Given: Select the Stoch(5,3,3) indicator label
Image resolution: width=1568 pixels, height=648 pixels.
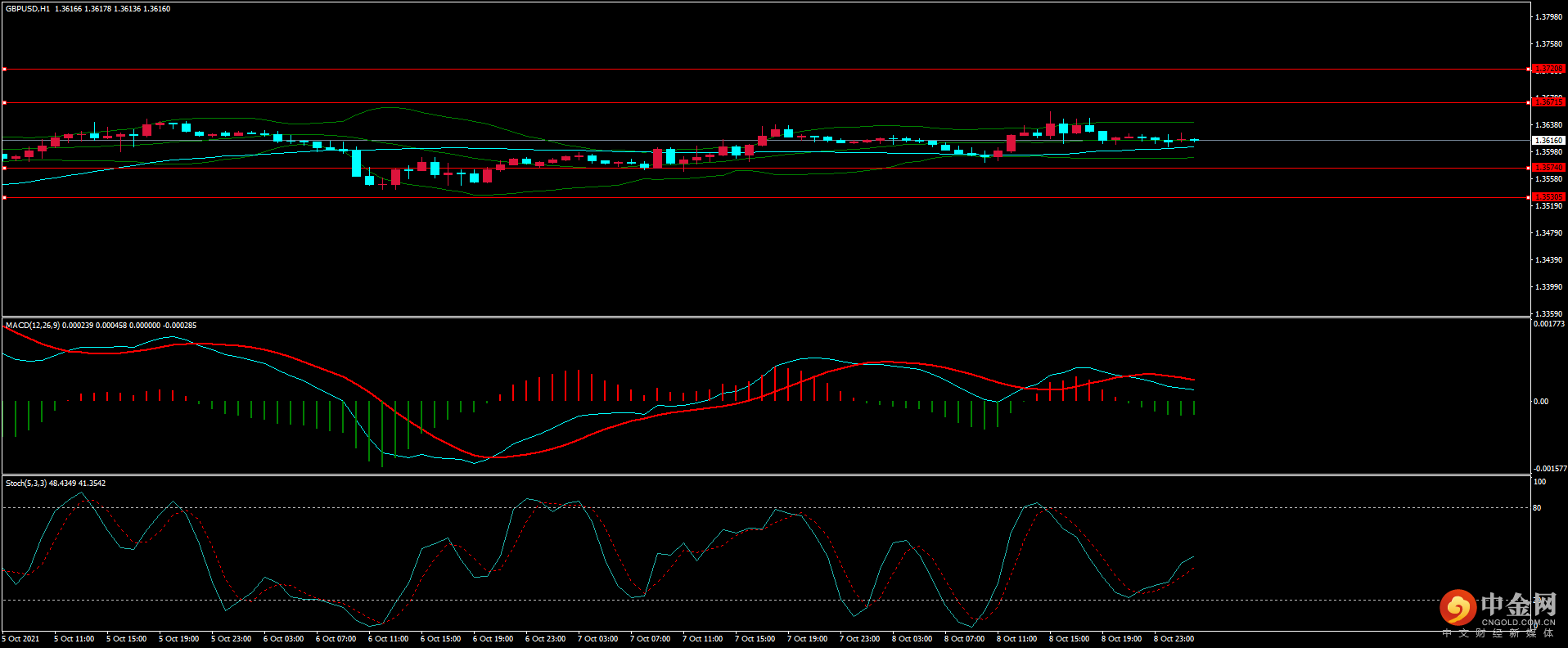Looking at the screenshot, I should click(x=26, y=484).
